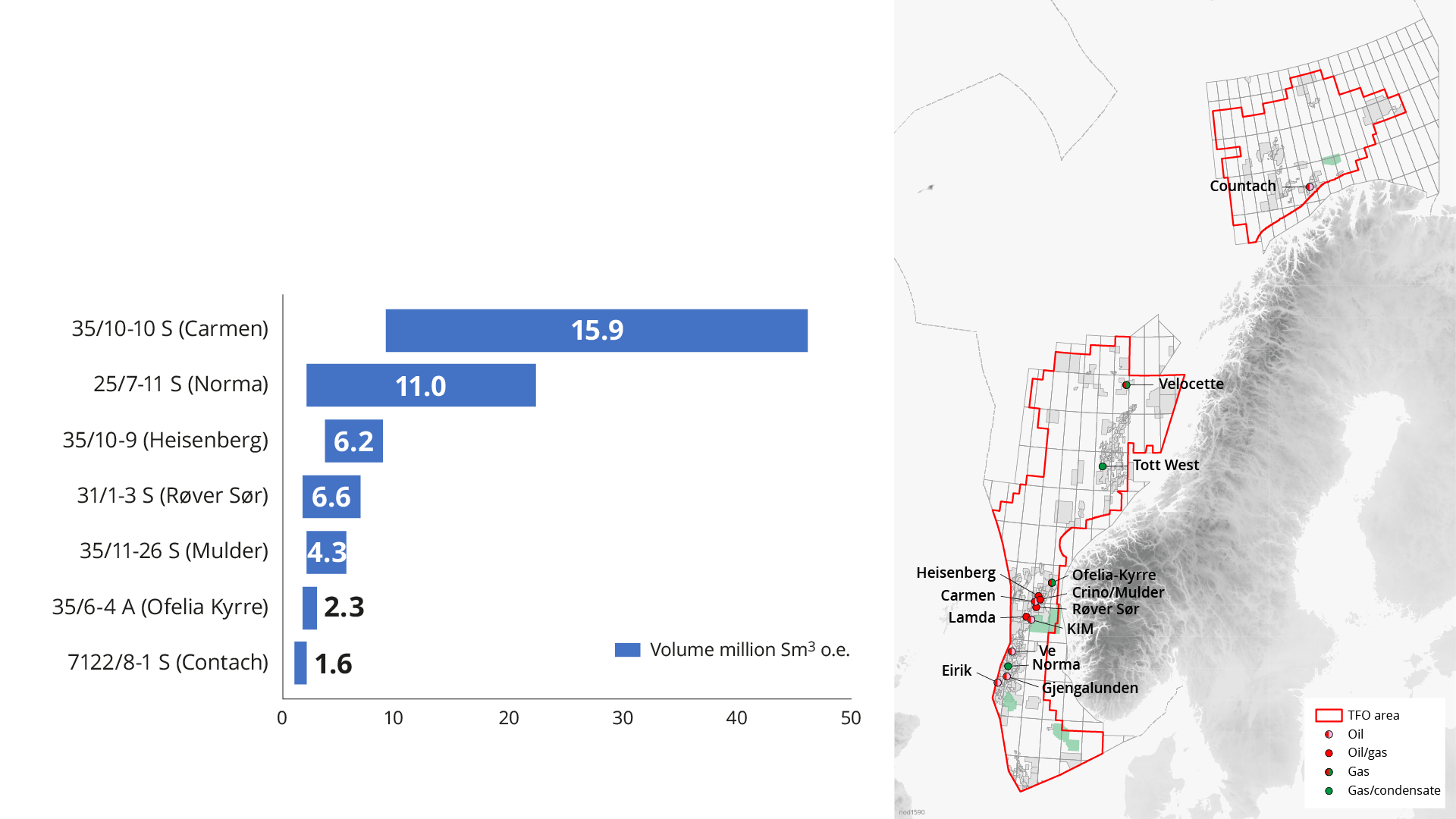Select the Norma bar showing 11.0
Screen dimensions: 1456x819
coord(421,386)
